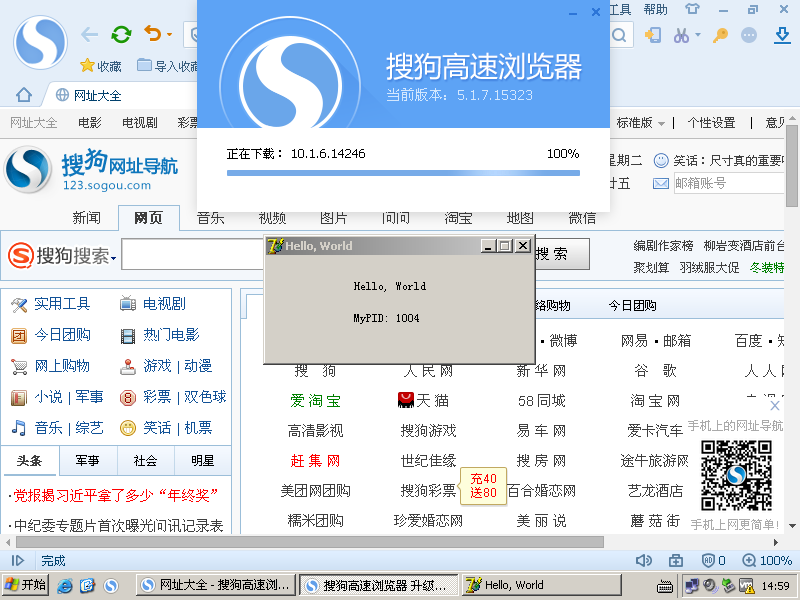800x600 pixels.
Task: Click the status bar sidebar toggle icon
Action: pyautogui.click(x=18, y=561)
